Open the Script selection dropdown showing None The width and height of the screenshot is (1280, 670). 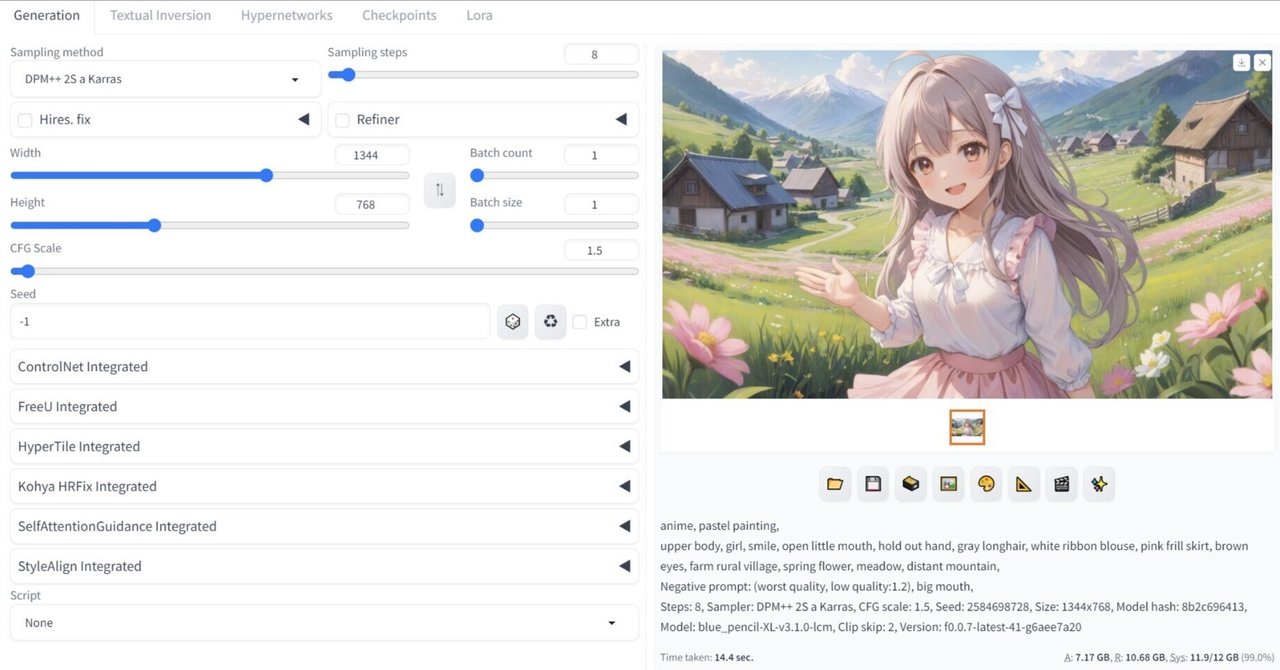[322, 622]
